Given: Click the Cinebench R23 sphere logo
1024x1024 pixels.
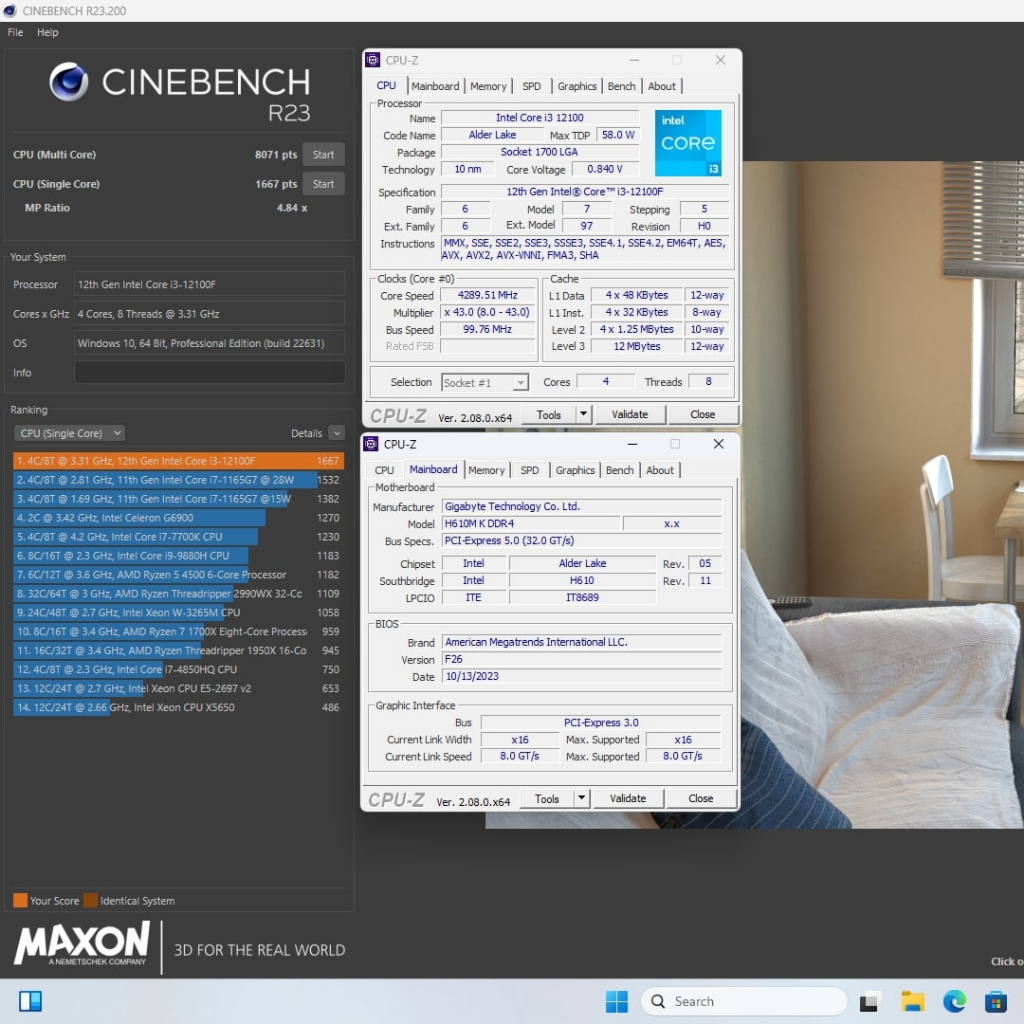Looking at the screenshot, I should (69, 82).
